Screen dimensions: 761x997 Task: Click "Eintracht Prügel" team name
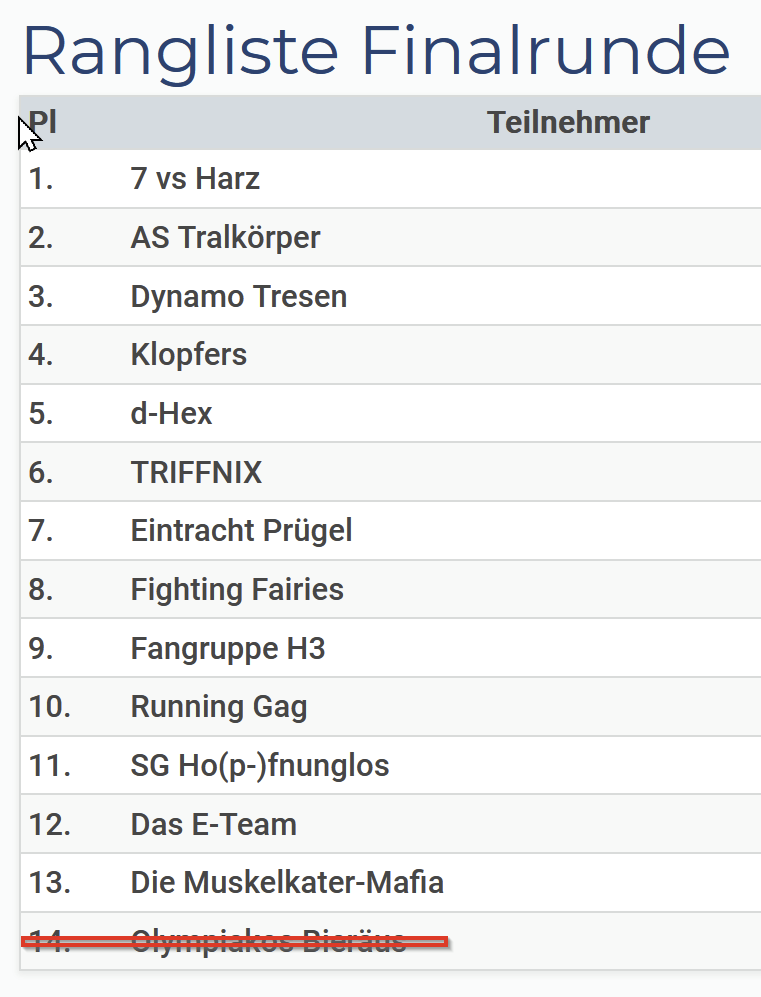[241, 531]
